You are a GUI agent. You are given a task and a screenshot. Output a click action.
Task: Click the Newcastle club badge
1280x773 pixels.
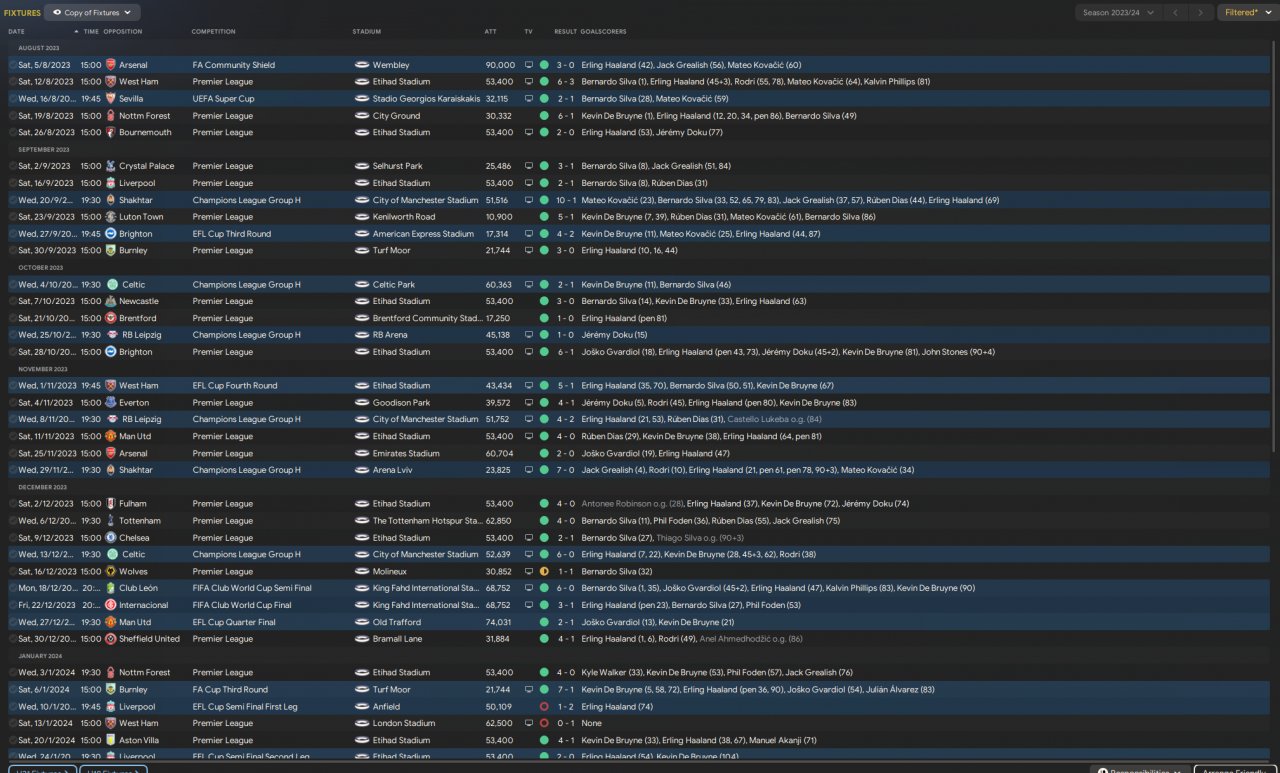111,301
